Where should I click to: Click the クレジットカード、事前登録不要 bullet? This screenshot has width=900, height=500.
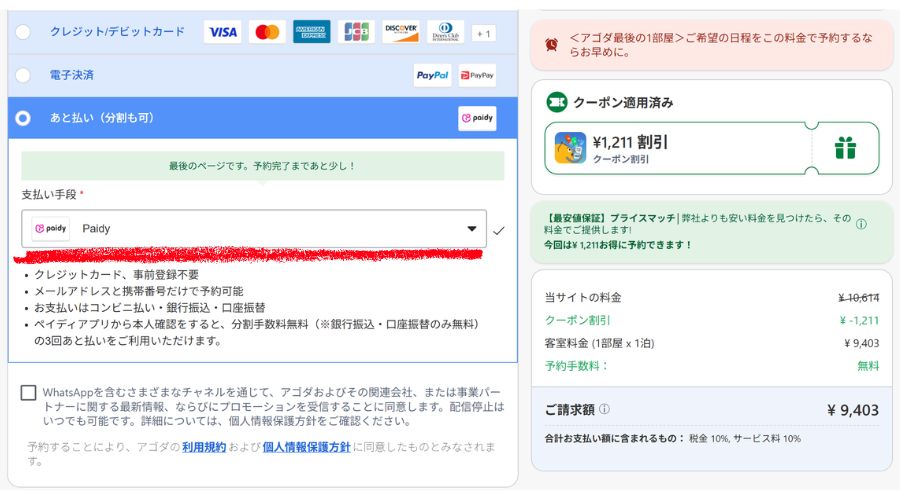pos(117,274)
